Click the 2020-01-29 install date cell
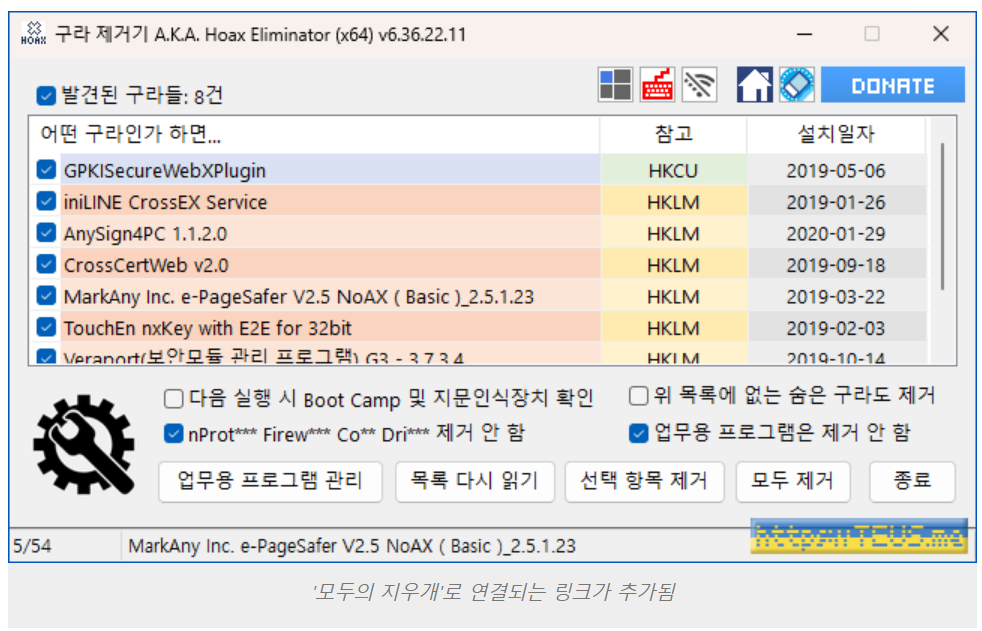The image size is (982, 631). (x=836, y=233)
